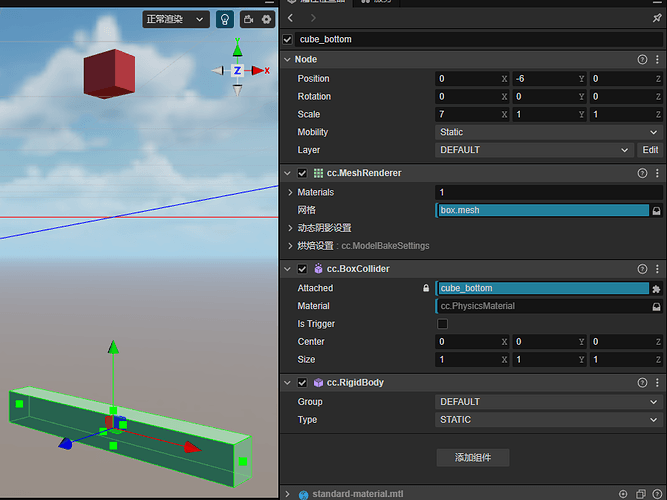Open cc.BoxCollider help icon

point(642,269)
